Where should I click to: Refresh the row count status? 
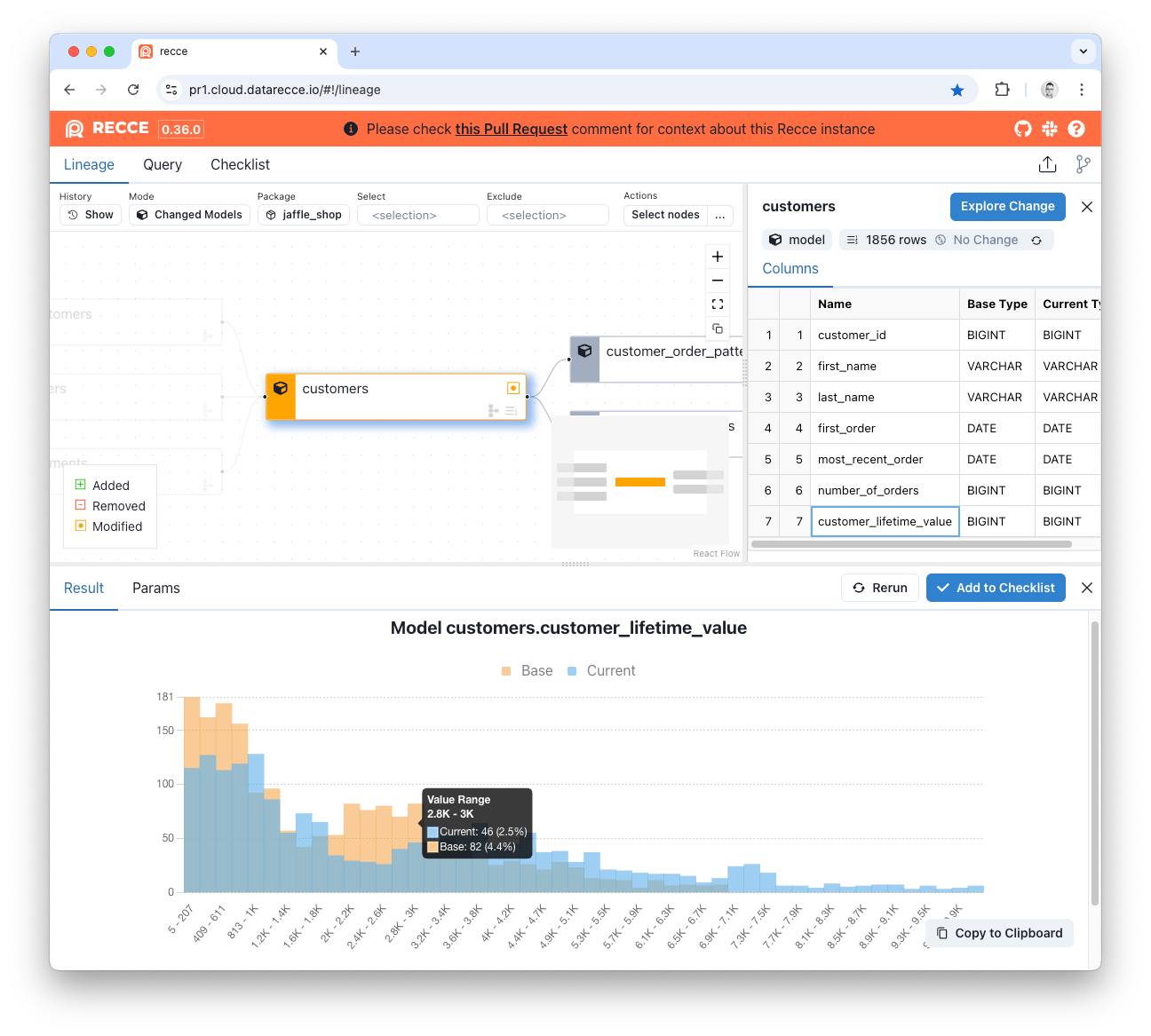[x=1036, y=241]
